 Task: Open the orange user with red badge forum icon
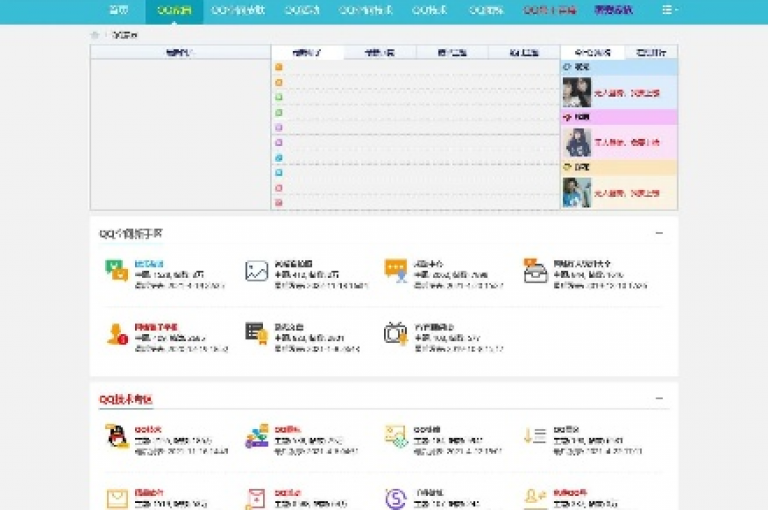tap(117, 334)
